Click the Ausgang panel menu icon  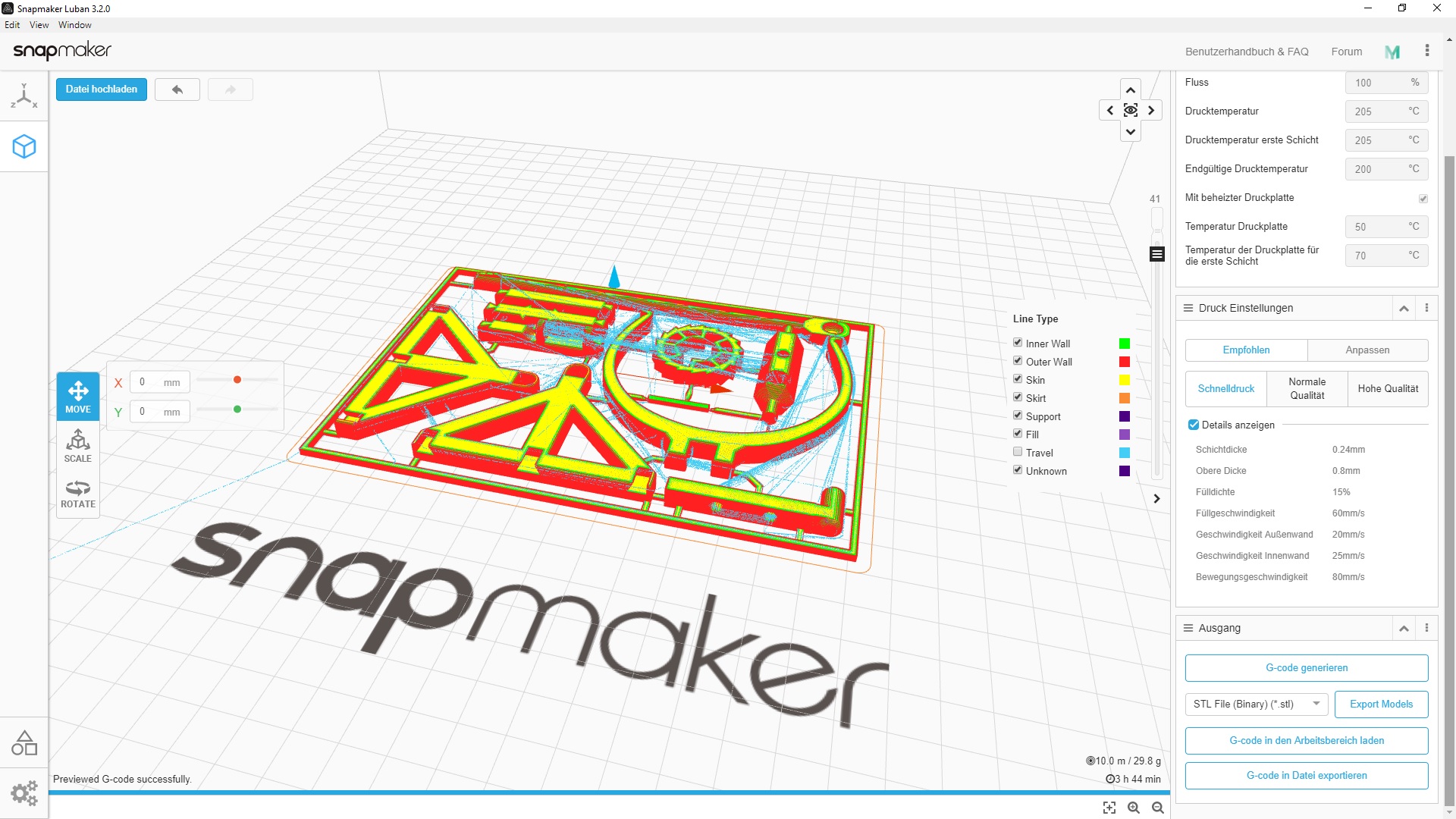[x=1188, y=628]
